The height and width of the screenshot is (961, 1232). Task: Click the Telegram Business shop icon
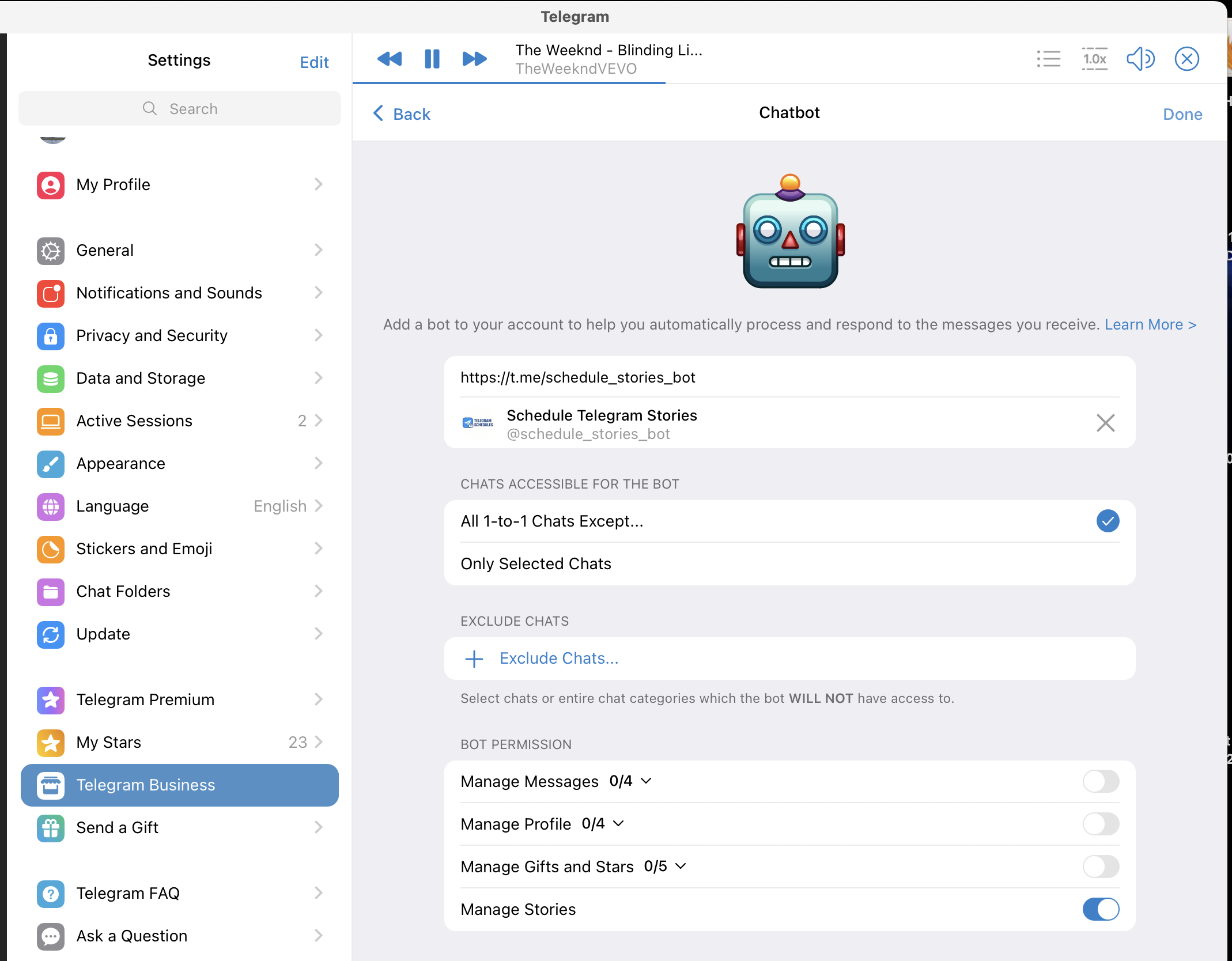[x=51, y=785]
